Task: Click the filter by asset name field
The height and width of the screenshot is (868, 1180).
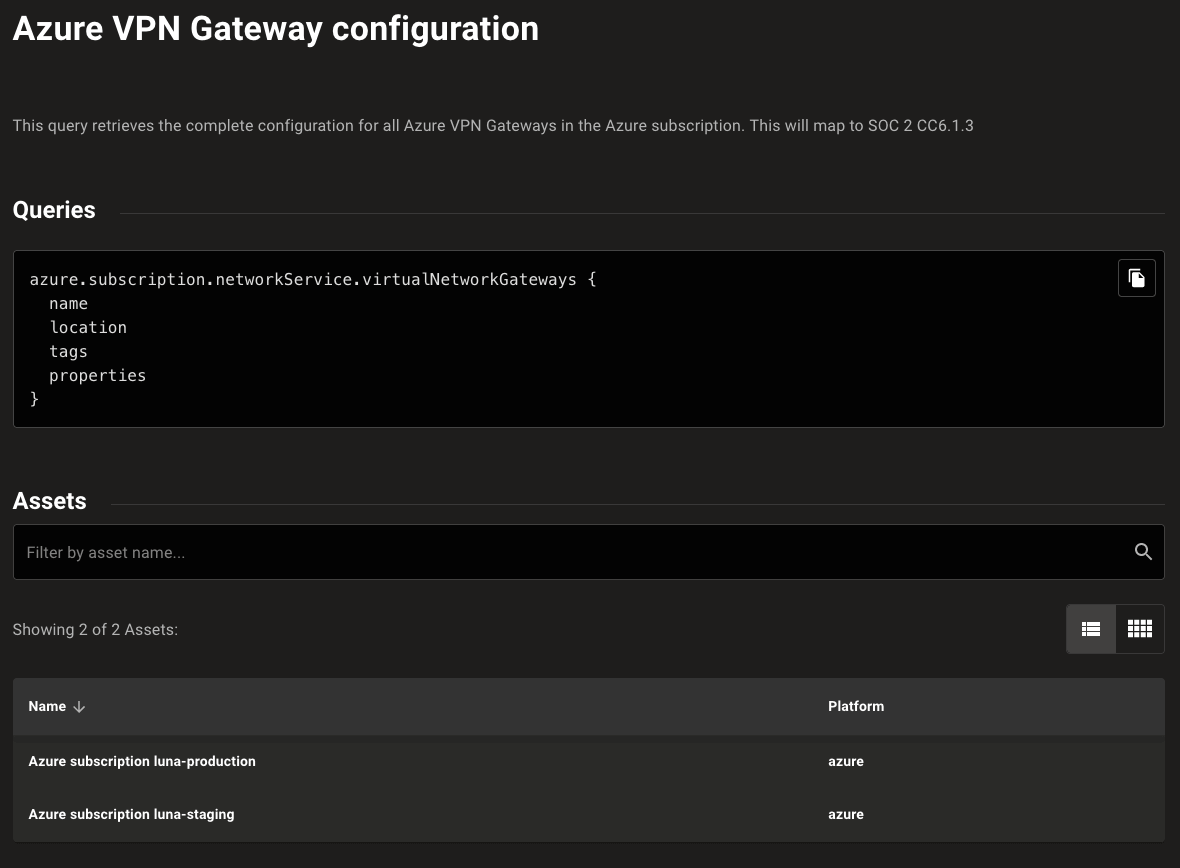Action: click(400, 552)
